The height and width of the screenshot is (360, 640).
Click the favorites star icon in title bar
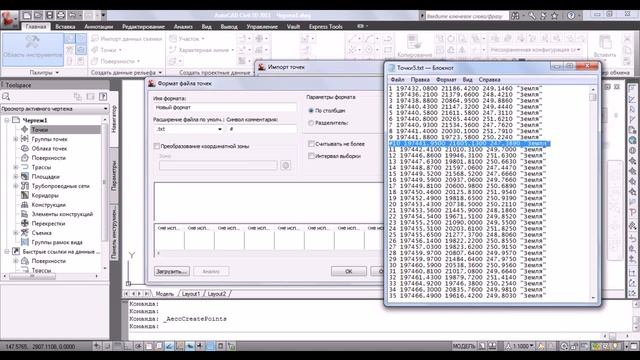[554, 16]
